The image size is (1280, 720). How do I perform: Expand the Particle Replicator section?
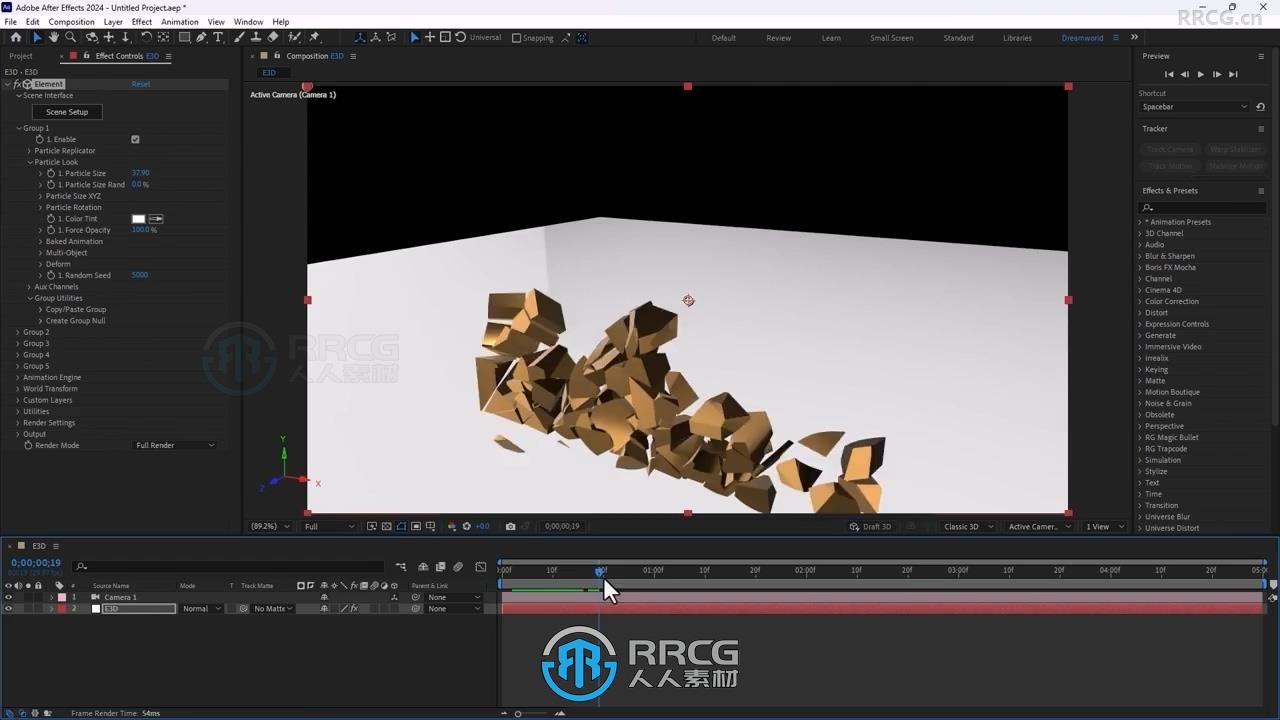(x=29, y=151)
